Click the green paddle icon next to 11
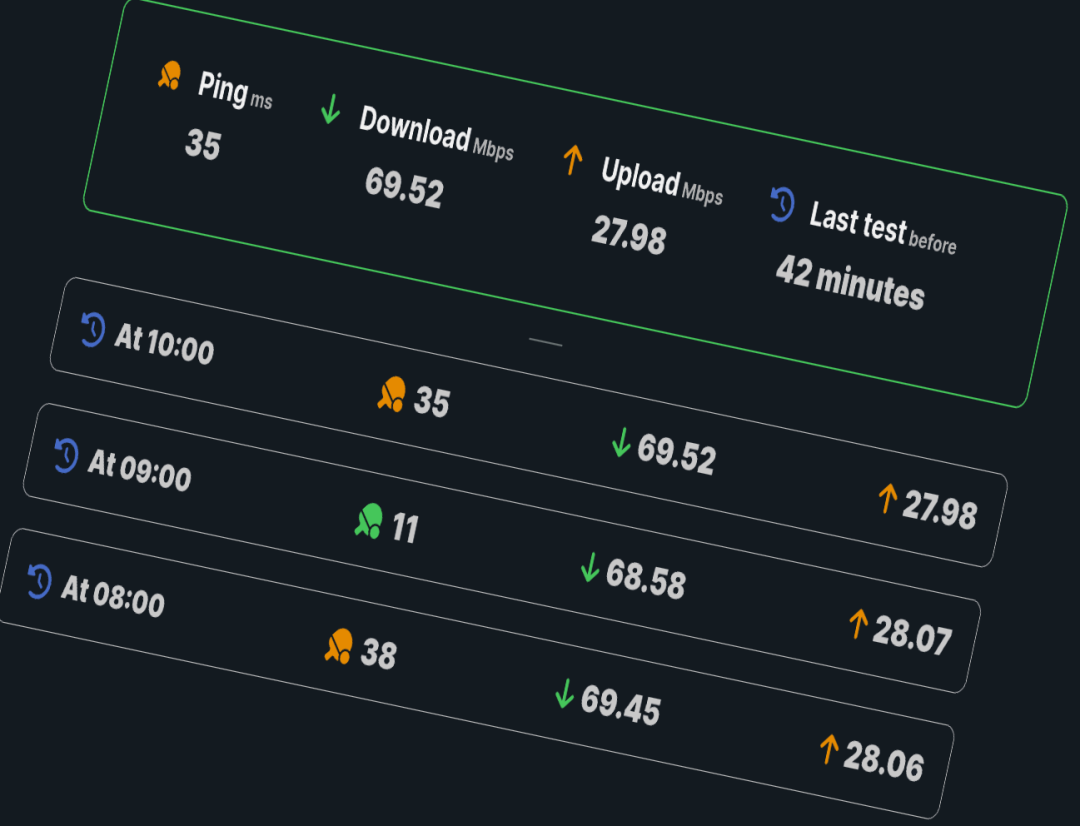 pyautogui.click(x=368, y=521)
